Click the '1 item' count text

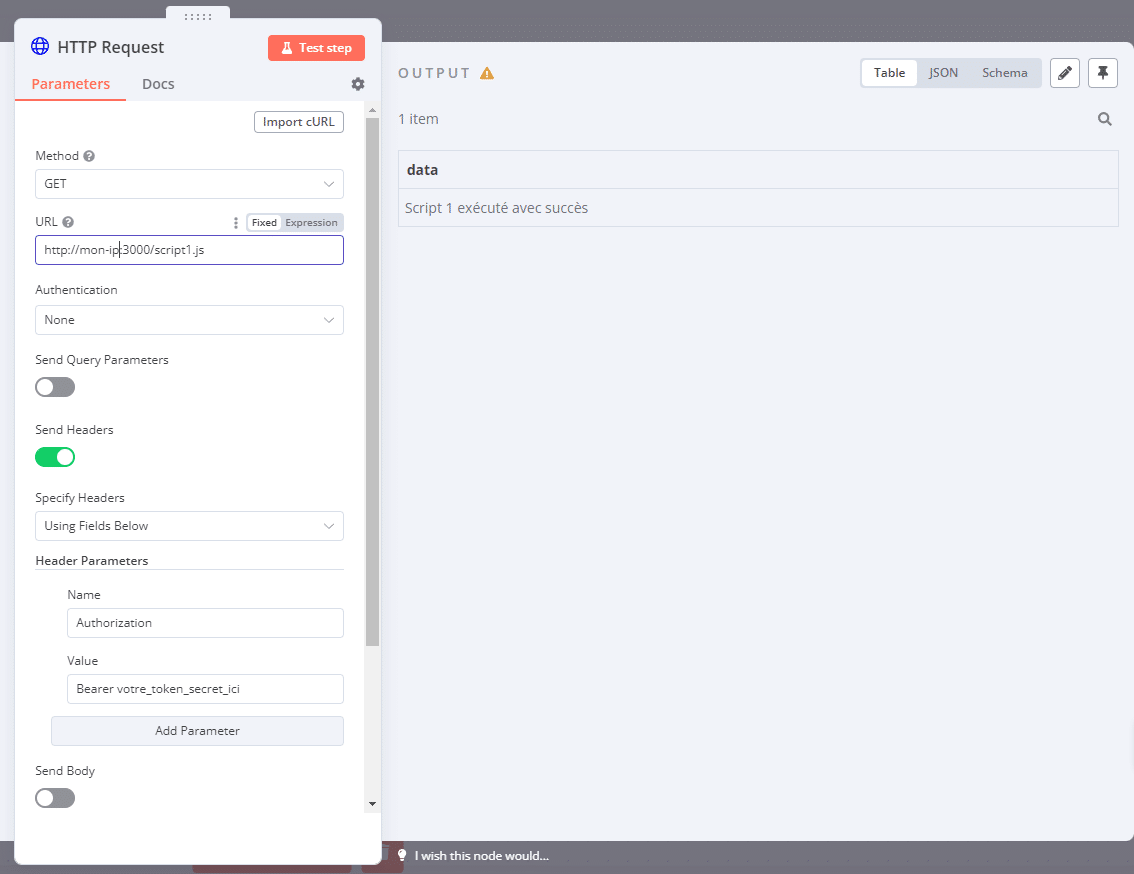pyautogui.click(x=418, y=119)
